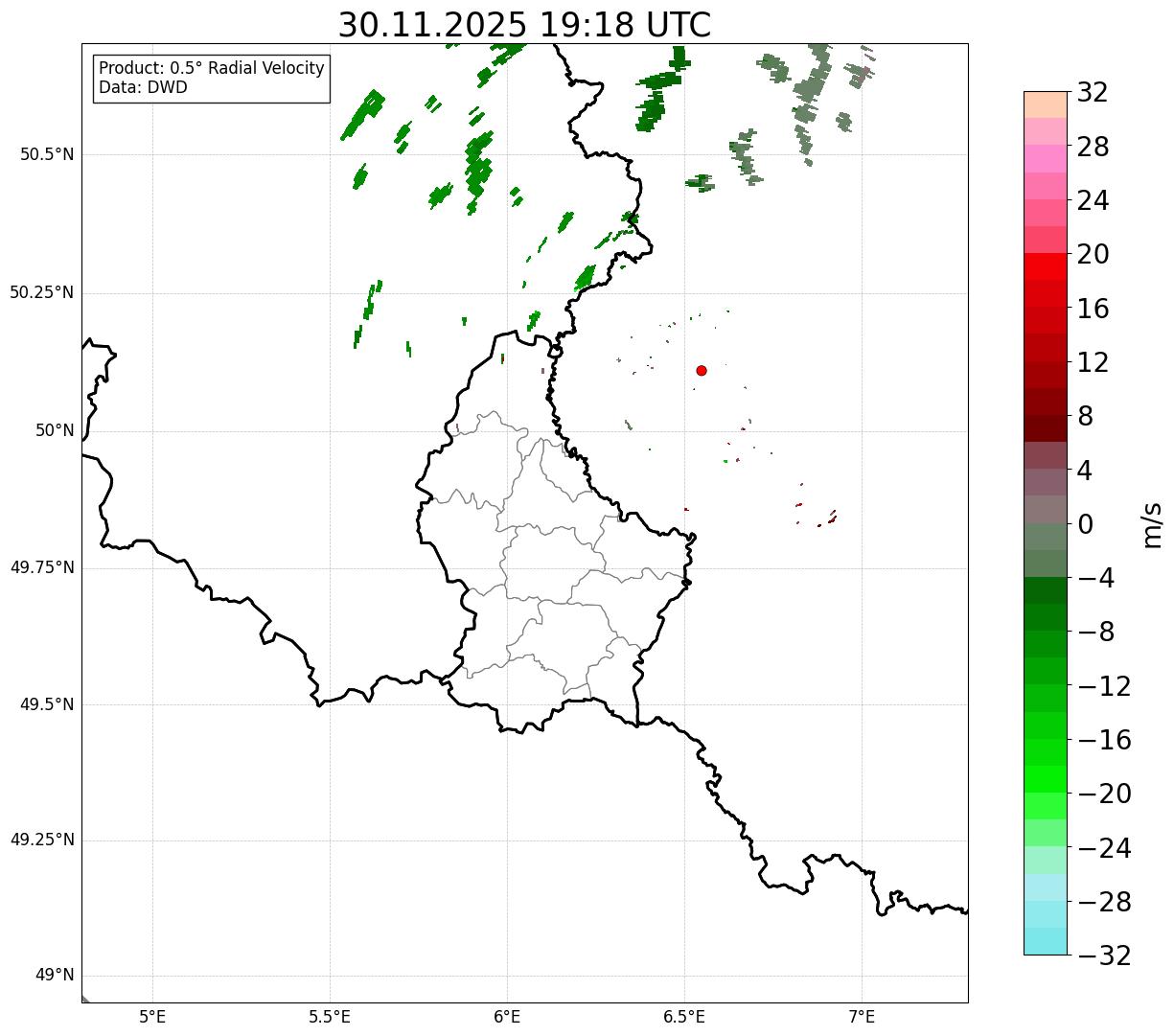Screen dimensions: 1174x1036
Task: Click the colorbar tick label 24
Action: point(1093,201)
